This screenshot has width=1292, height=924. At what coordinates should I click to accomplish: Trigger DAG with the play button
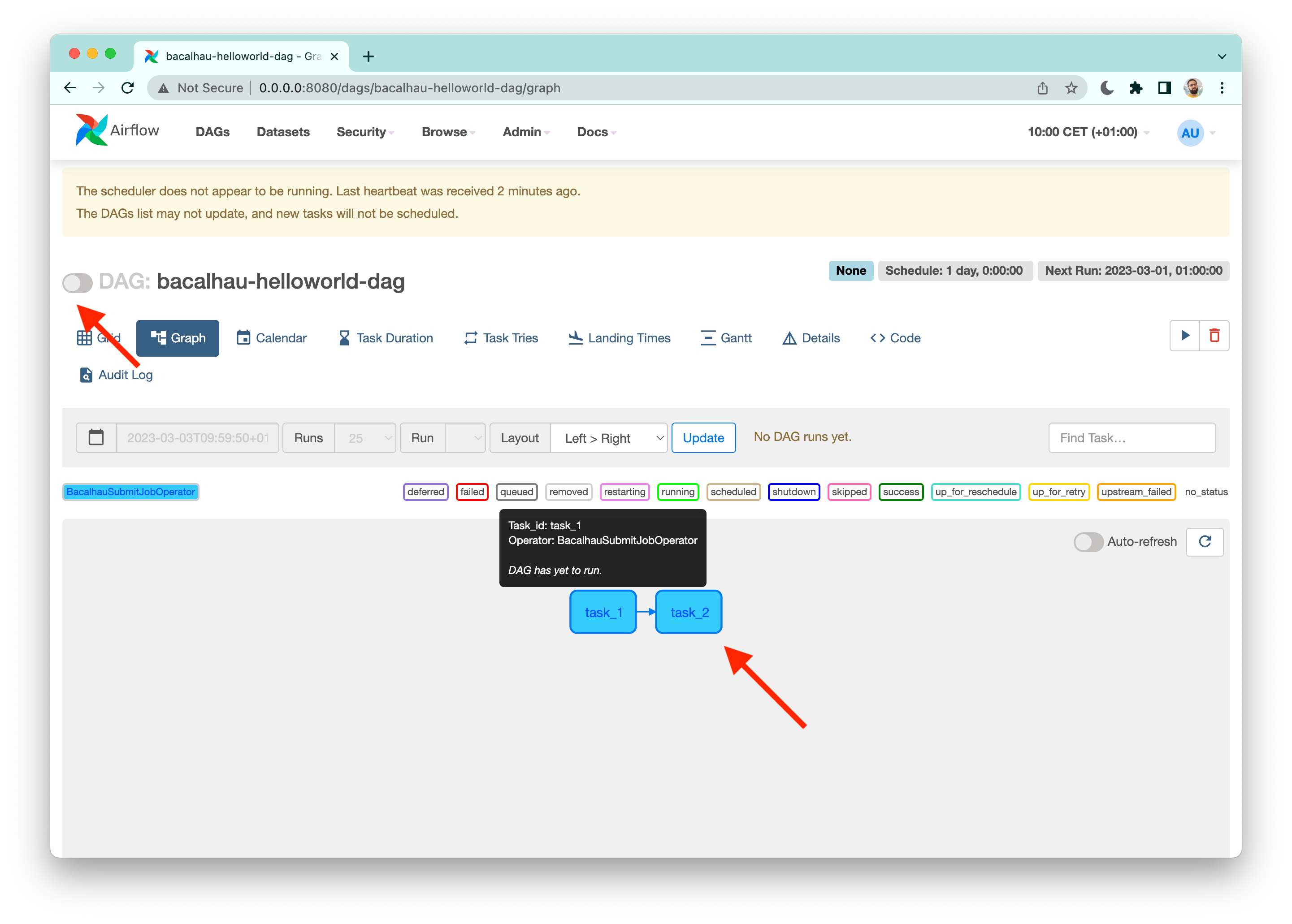click(x=1185, y=336)
